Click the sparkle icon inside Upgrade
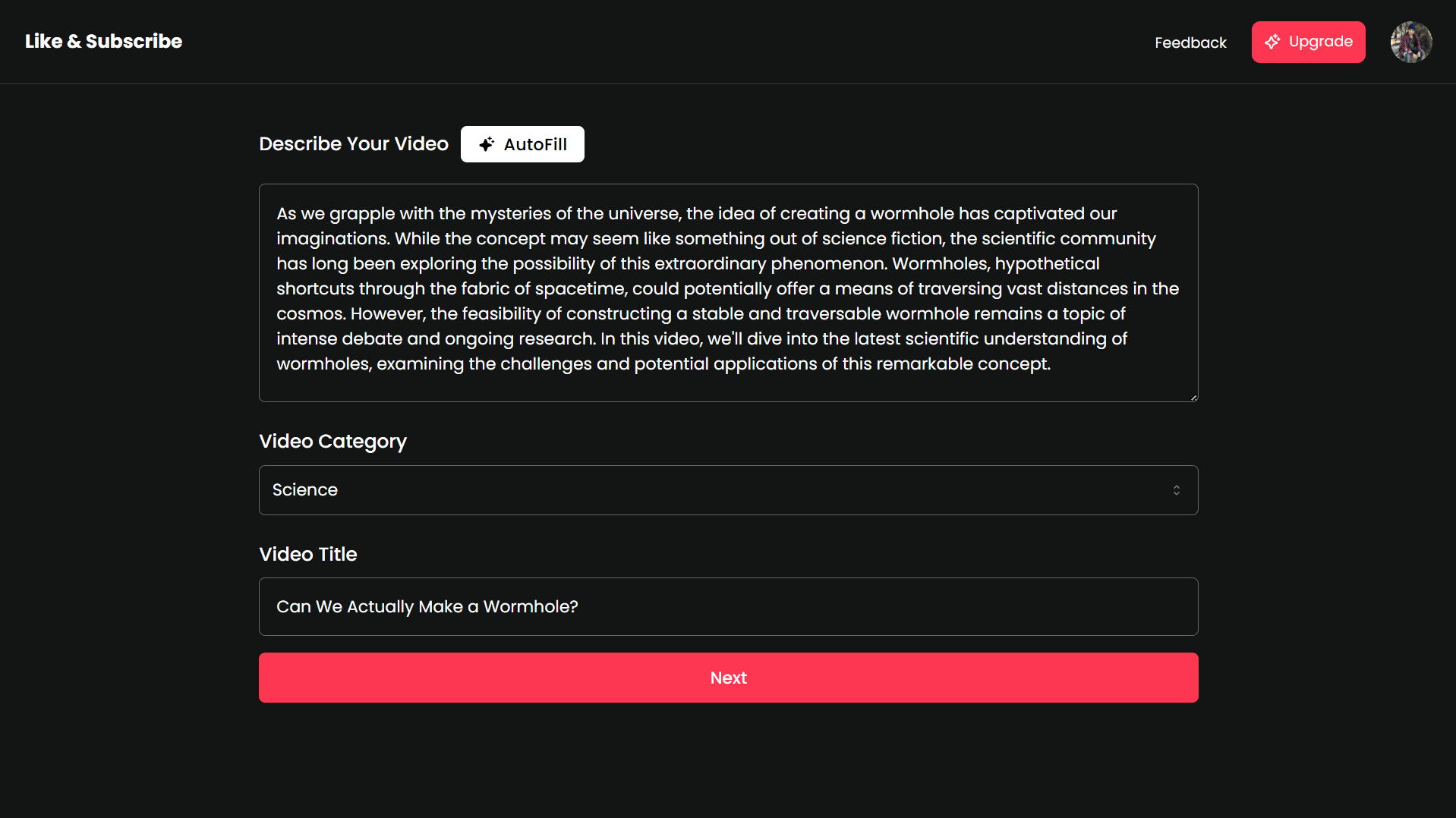This screenshot has height=818, width=1456. [x=1272, y=42]
